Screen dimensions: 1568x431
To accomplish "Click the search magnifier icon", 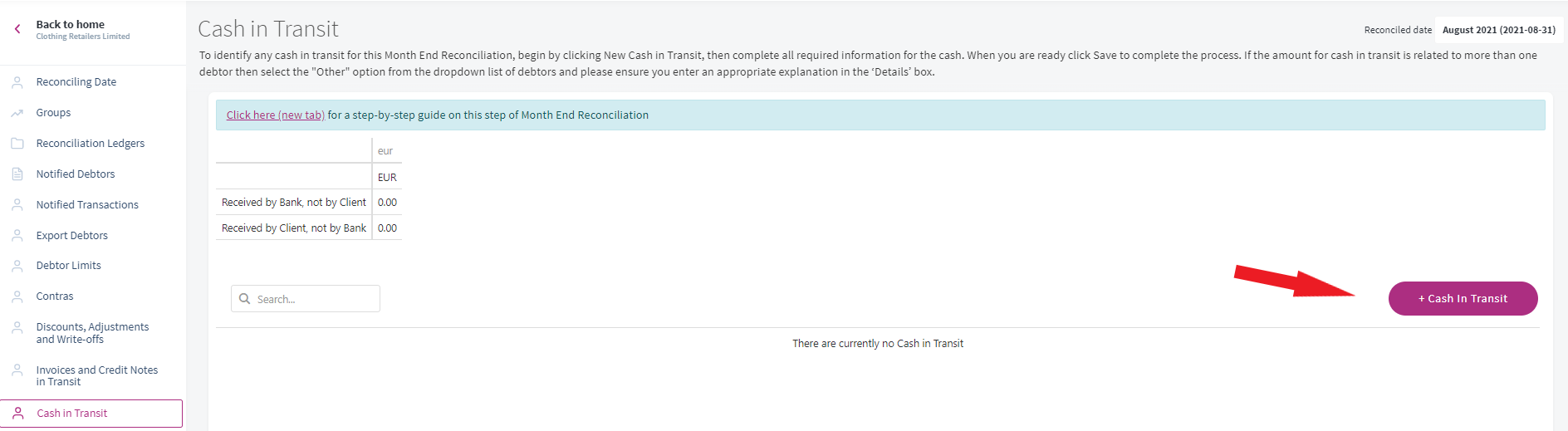I will 245,299.
